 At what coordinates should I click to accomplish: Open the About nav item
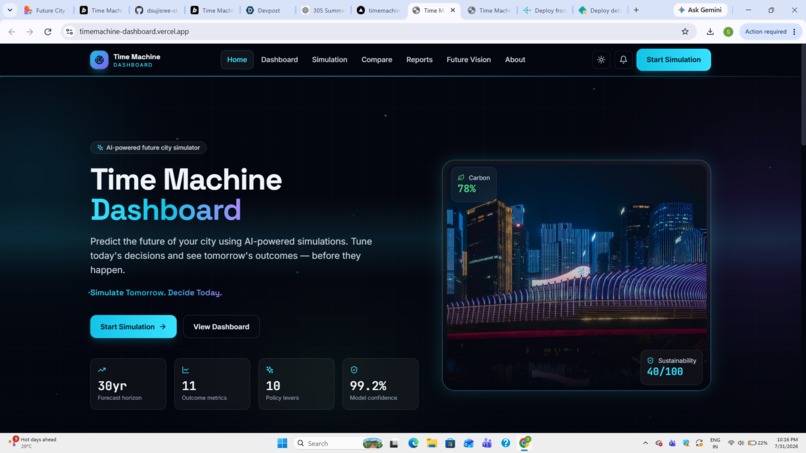tap(515, 60)
